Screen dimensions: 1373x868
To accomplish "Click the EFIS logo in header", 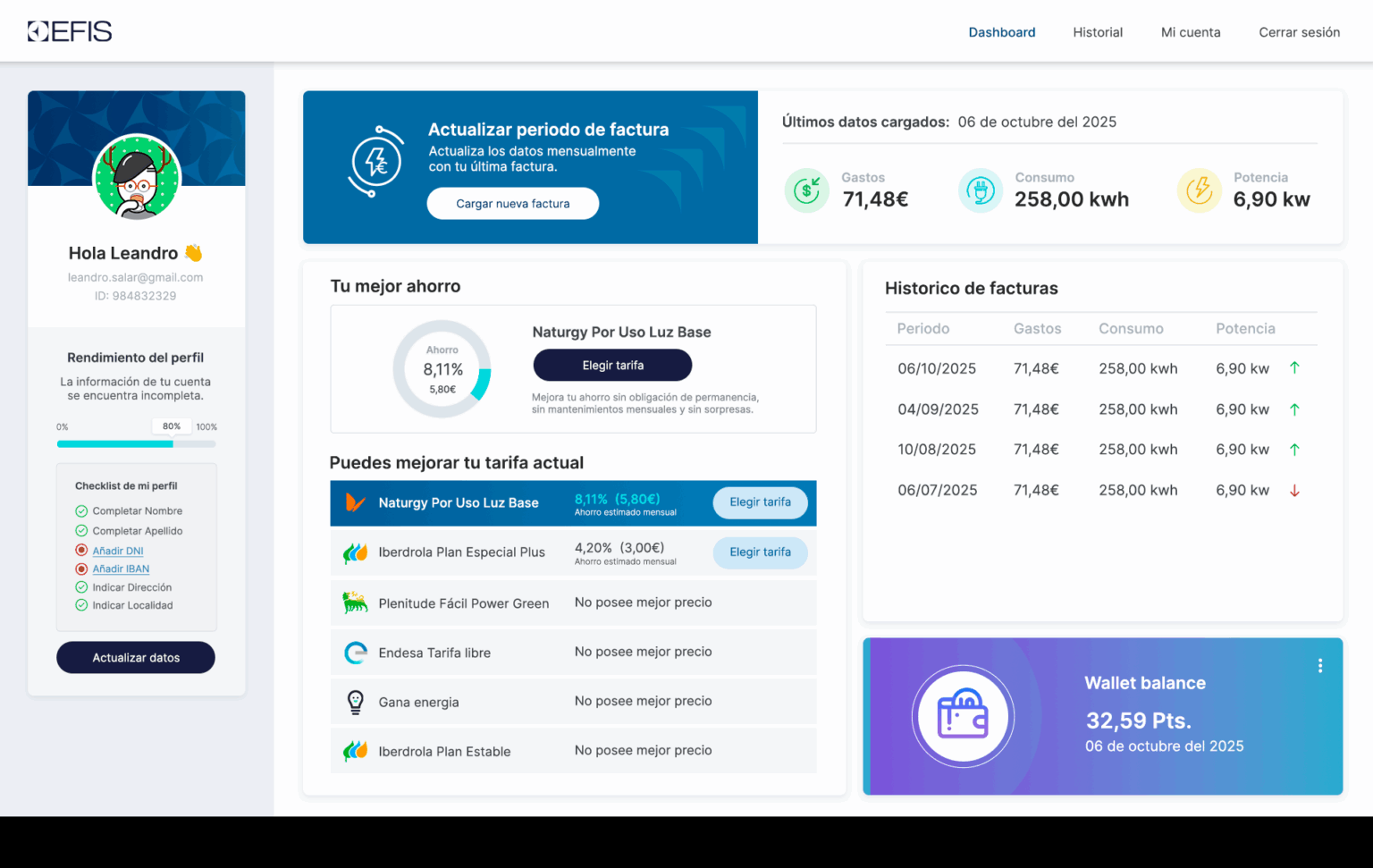I will [70, 31].
